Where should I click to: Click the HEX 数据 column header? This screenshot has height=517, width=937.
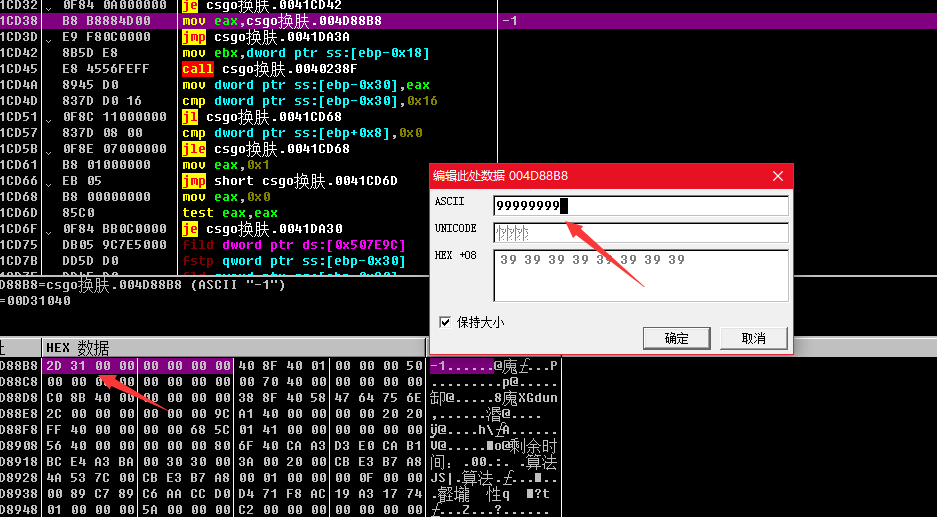pyautogui.click(x=234, y=348)
